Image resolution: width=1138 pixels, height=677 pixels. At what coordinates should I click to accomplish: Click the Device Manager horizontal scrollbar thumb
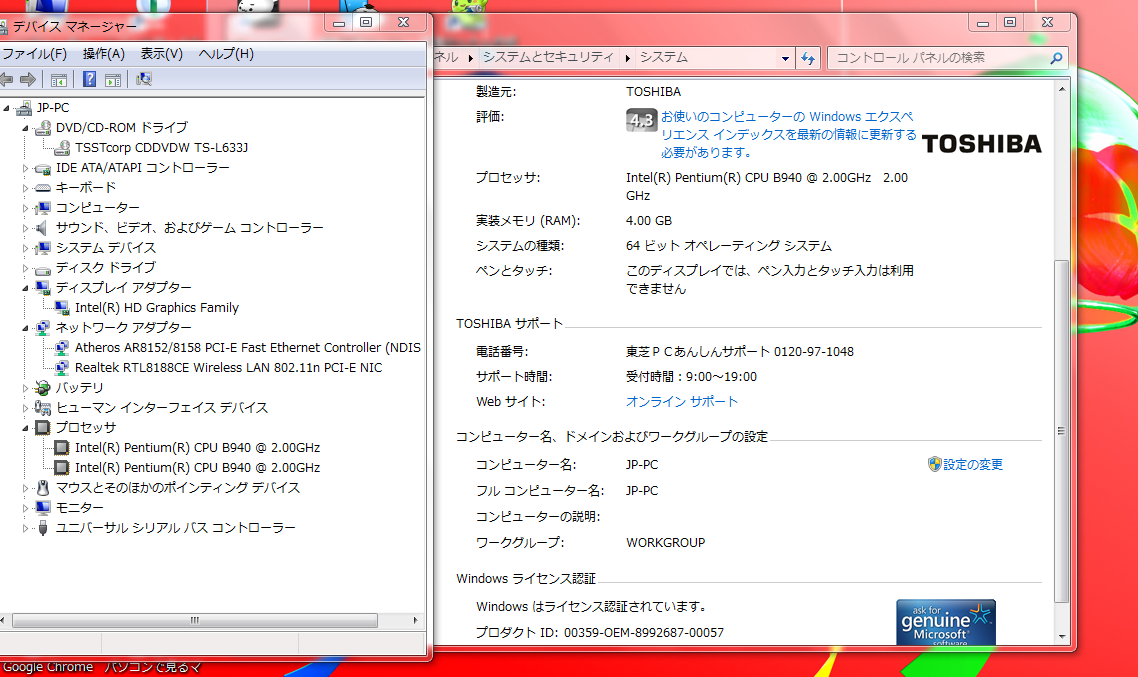[x=195, y=620]
